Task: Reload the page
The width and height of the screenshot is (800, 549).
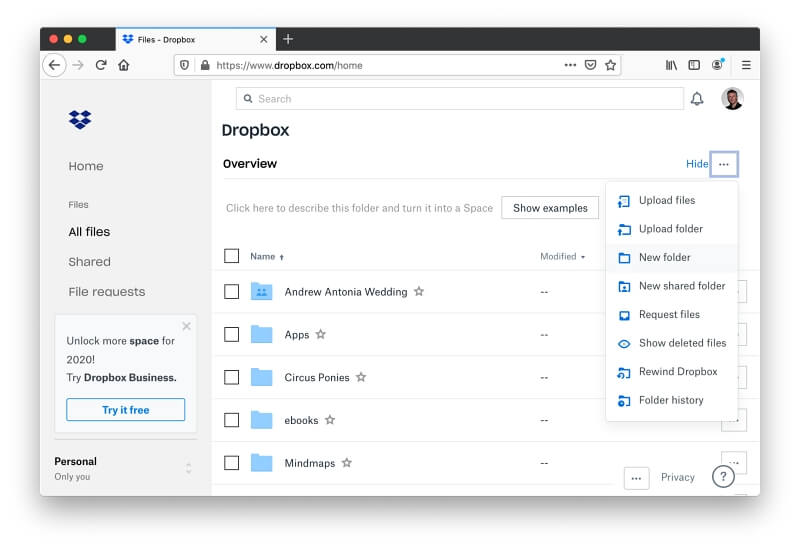Action: tap(101, 65)
